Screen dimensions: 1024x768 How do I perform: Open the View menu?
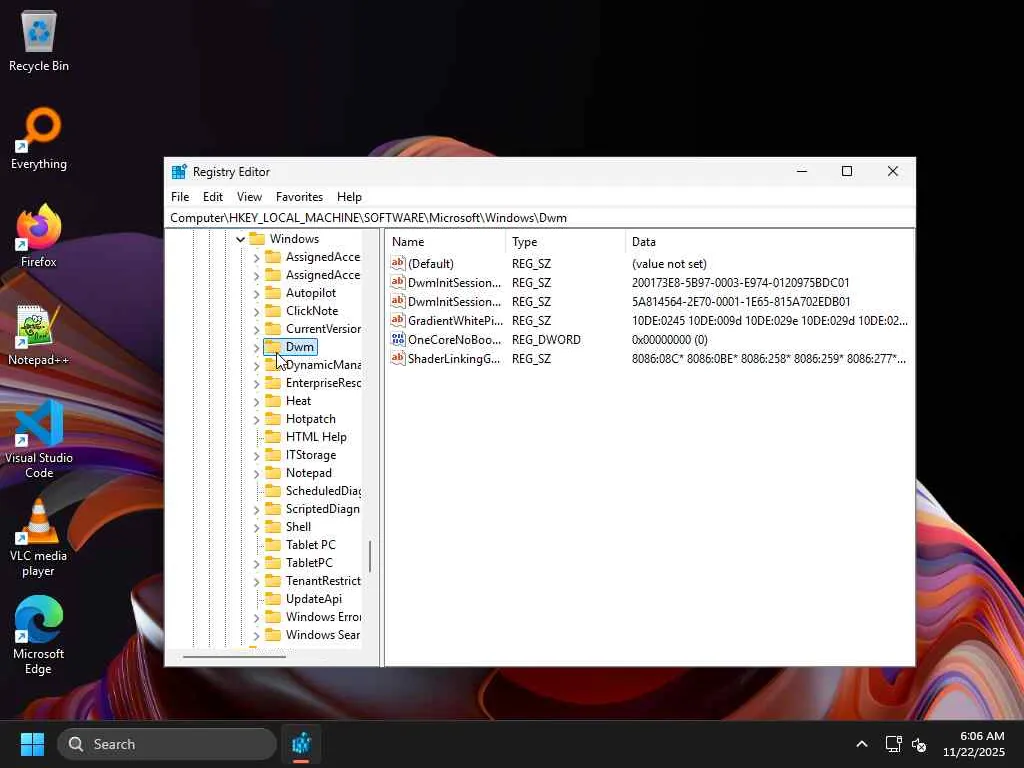(249, 197)
